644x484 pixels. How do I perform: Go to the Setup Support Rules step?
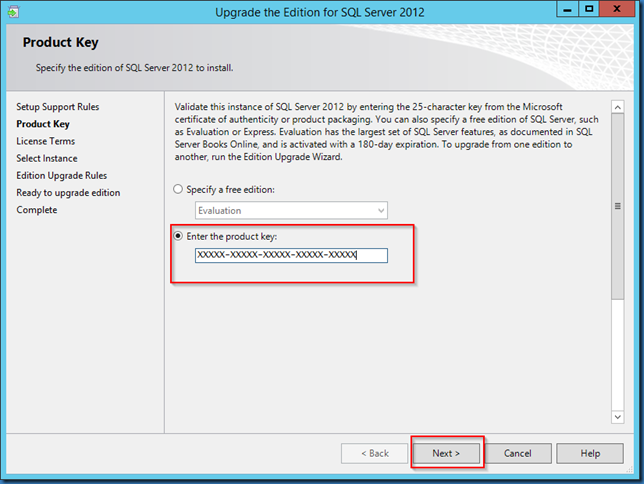tap(58, 107)
